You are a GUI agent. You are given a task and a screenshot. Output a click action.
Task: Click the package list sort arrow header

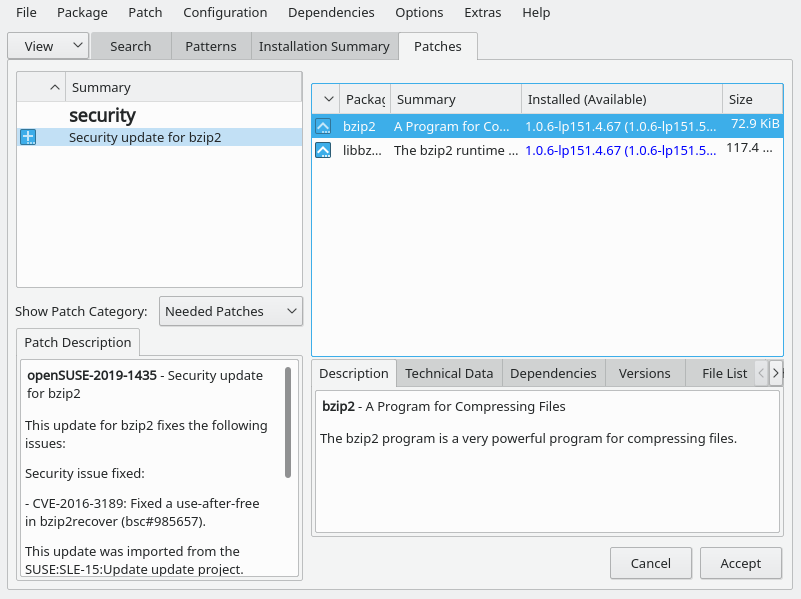coord(327,99)
